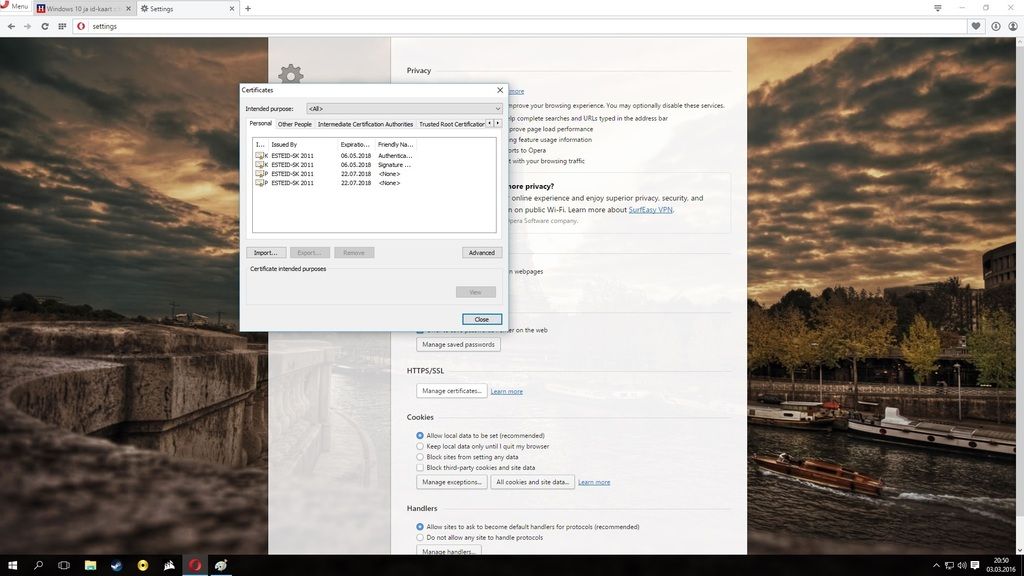Viewport: 1024px width, 576px height.
Task: Switch to the Personal certificates tab
Action: pyautogui.click(x=261, y=123)
